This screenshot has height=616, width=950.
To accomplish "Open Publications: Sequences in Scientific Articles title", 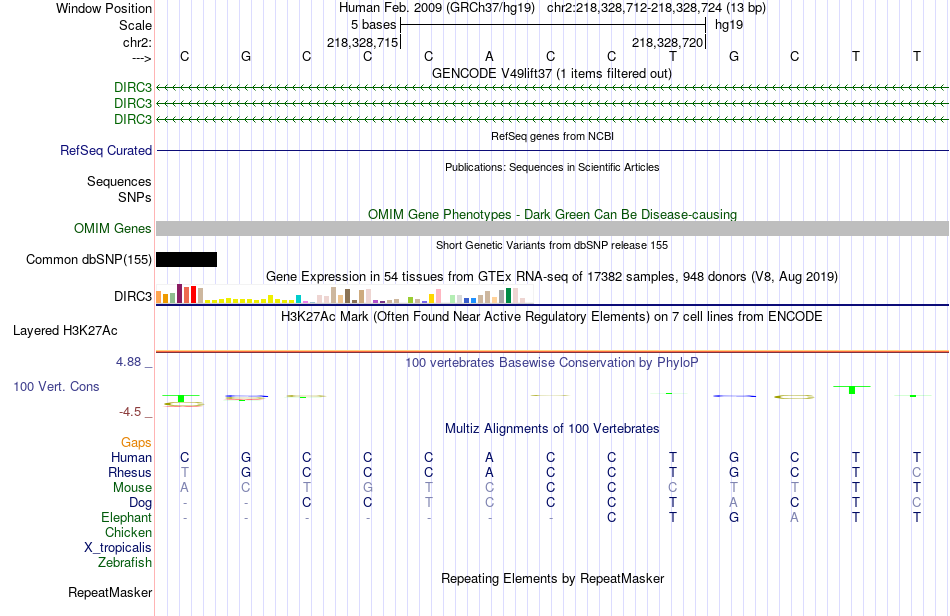I will (x=552, y=167).
